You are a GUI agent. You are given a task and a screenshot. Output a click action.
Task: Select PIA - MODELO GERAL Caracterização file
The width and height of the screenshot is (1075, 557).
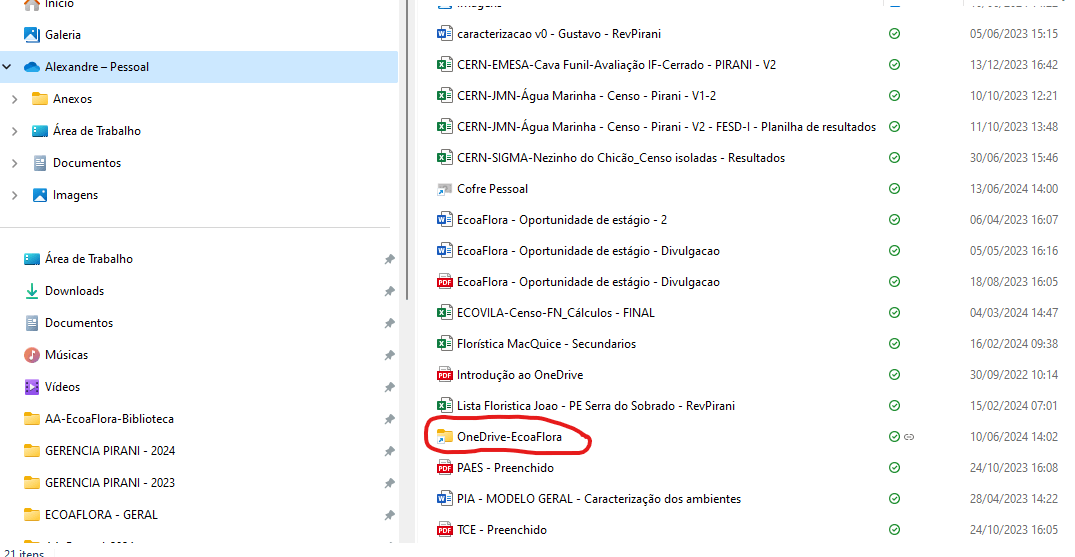pyautogui.click(x=599, y=499)
